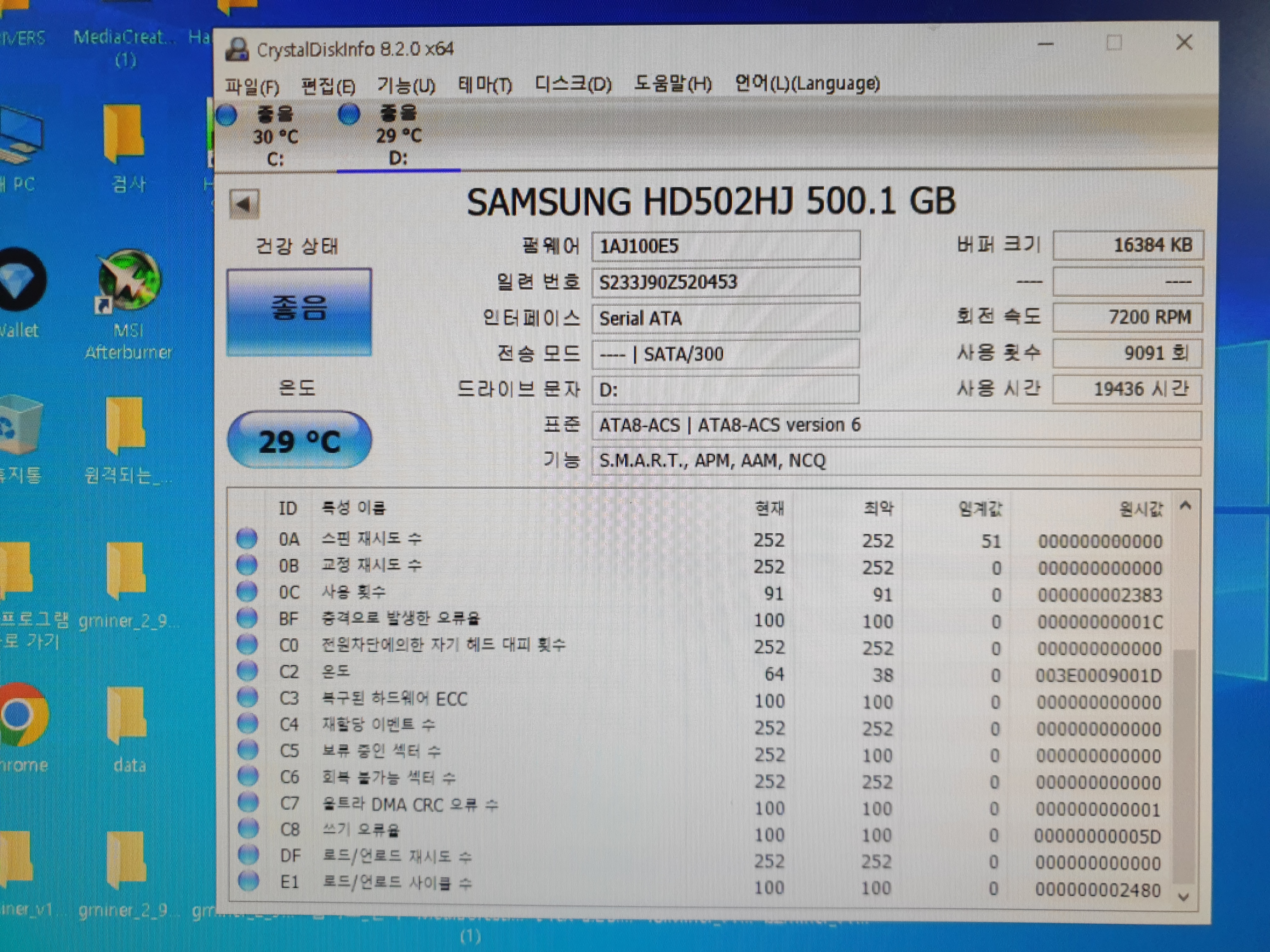
Task: Click raw value 003E0009001D
Action: [1098, 675]
